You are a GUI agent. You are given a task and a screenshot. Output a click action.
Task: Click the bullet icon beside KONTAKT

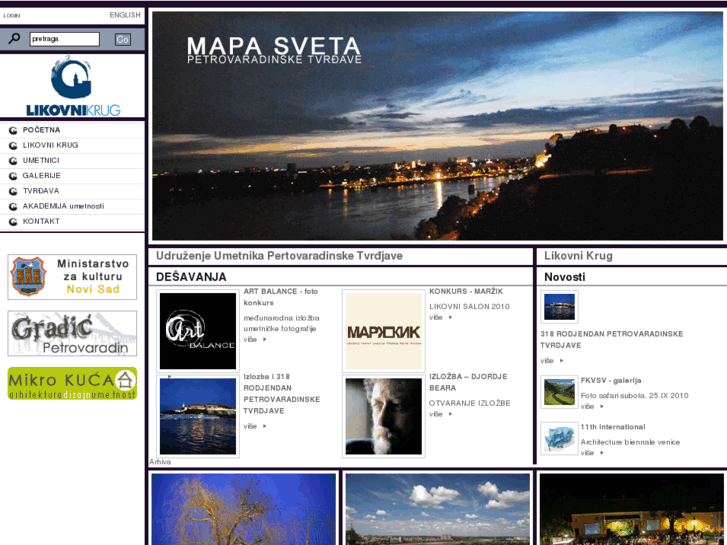point(13,222)
